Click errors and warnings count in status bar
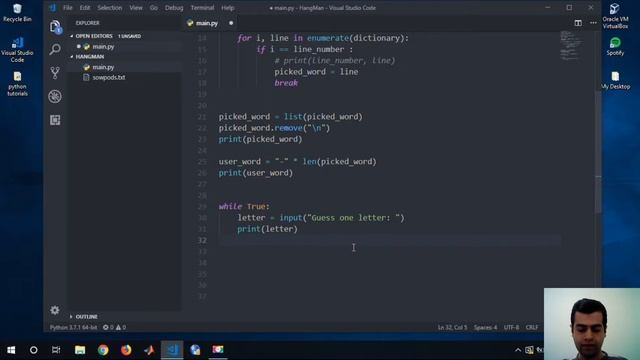 click(114, 327)
